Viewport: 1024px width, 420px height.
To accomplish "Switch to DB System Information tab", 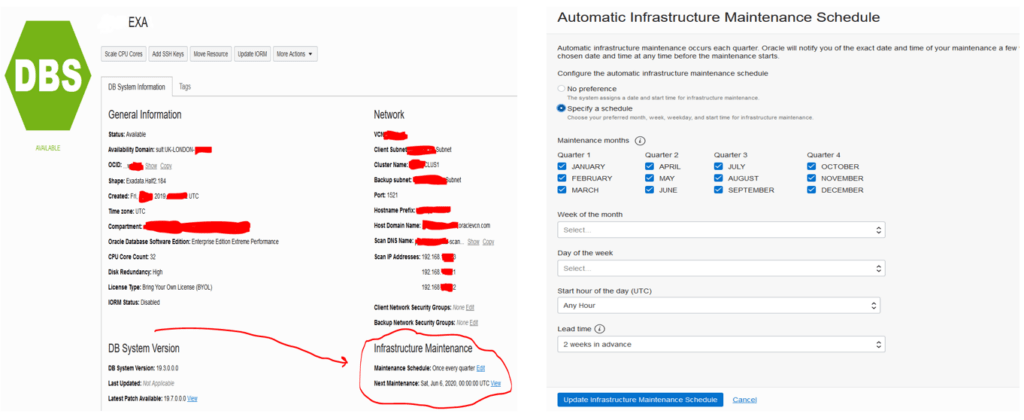I will pyautogui.click(x=138, y=87).
